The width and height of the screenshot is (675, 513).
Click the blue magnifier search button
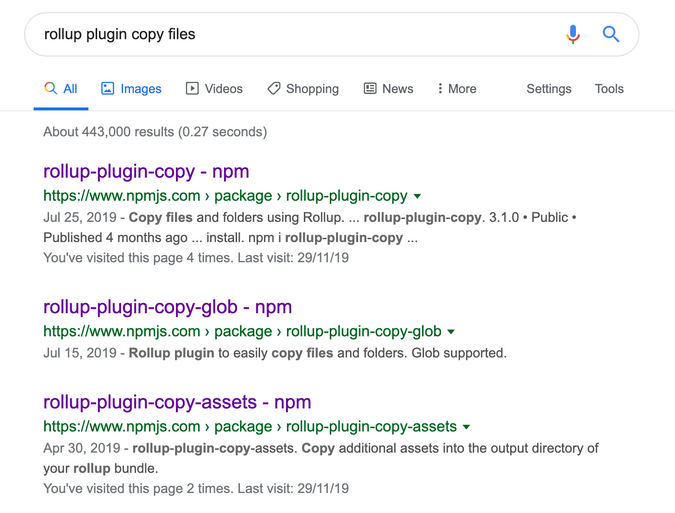pyautogui.click(x=610, y=34)
